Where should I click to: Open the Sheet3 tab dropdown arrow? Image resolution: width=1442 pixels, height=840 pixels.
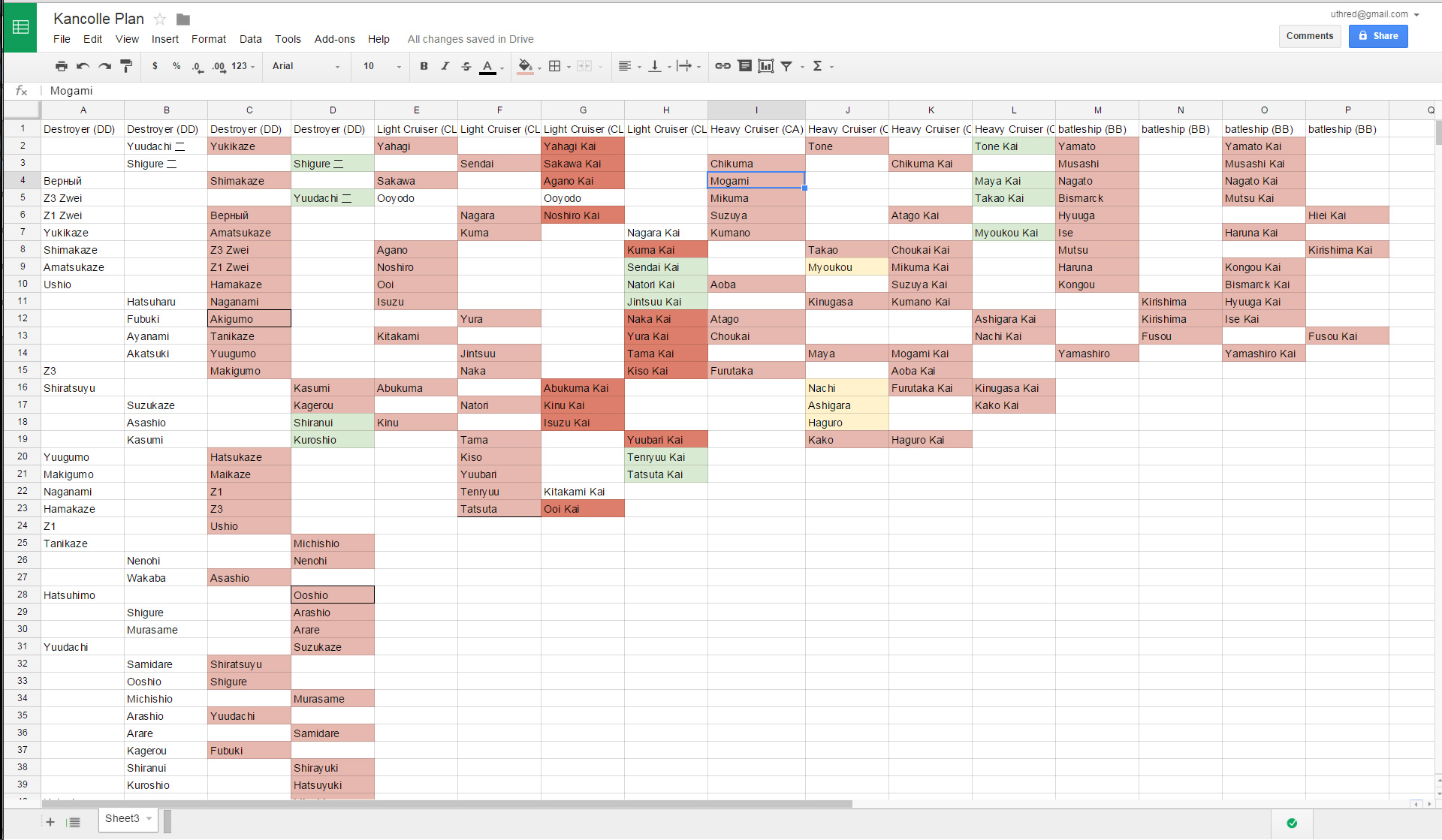tap(149, 818)
